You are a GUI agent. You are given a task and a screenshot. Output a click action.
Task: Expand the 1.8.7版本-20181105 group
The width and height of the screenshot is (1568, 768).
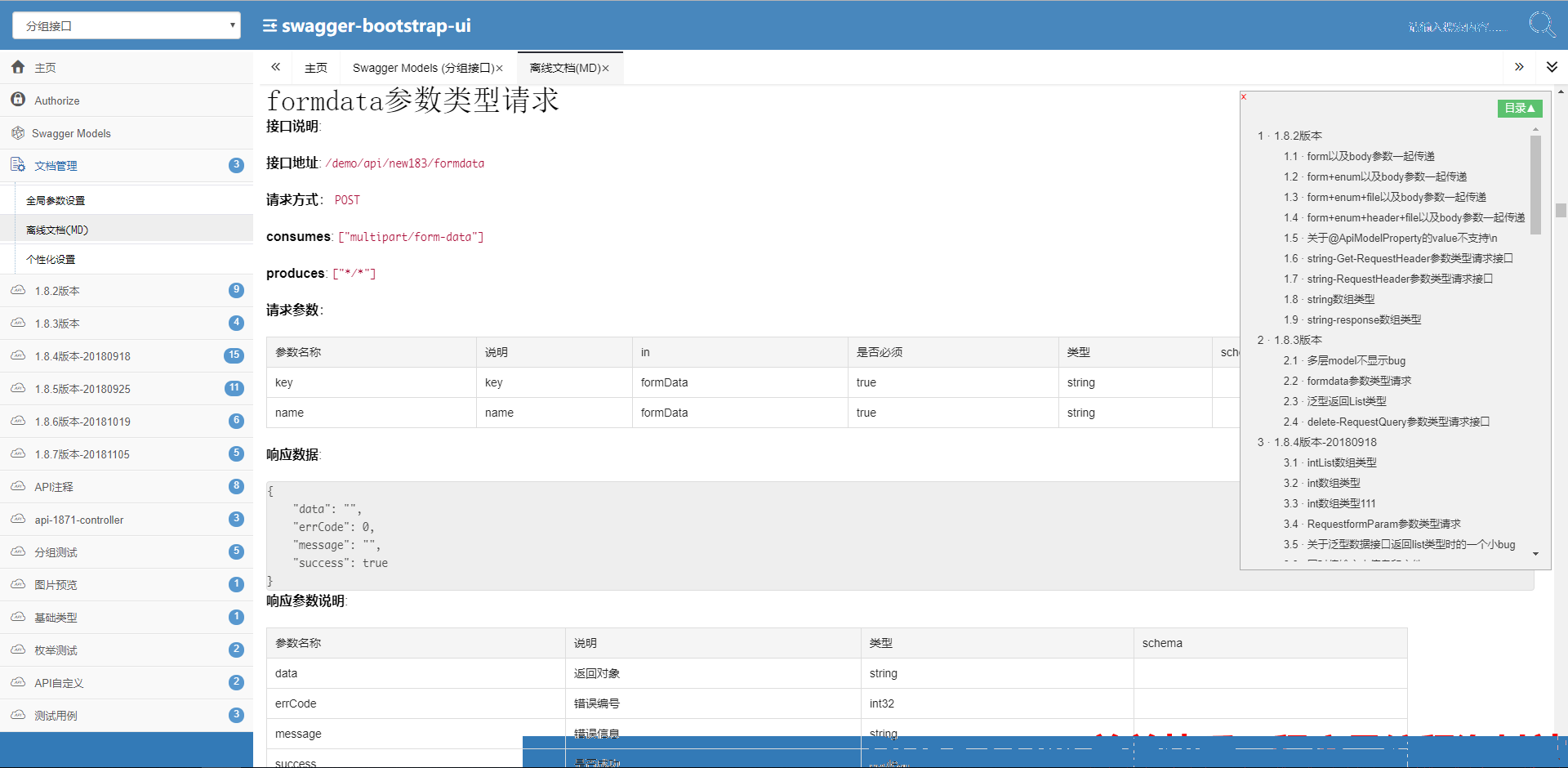tap(127, 454)
